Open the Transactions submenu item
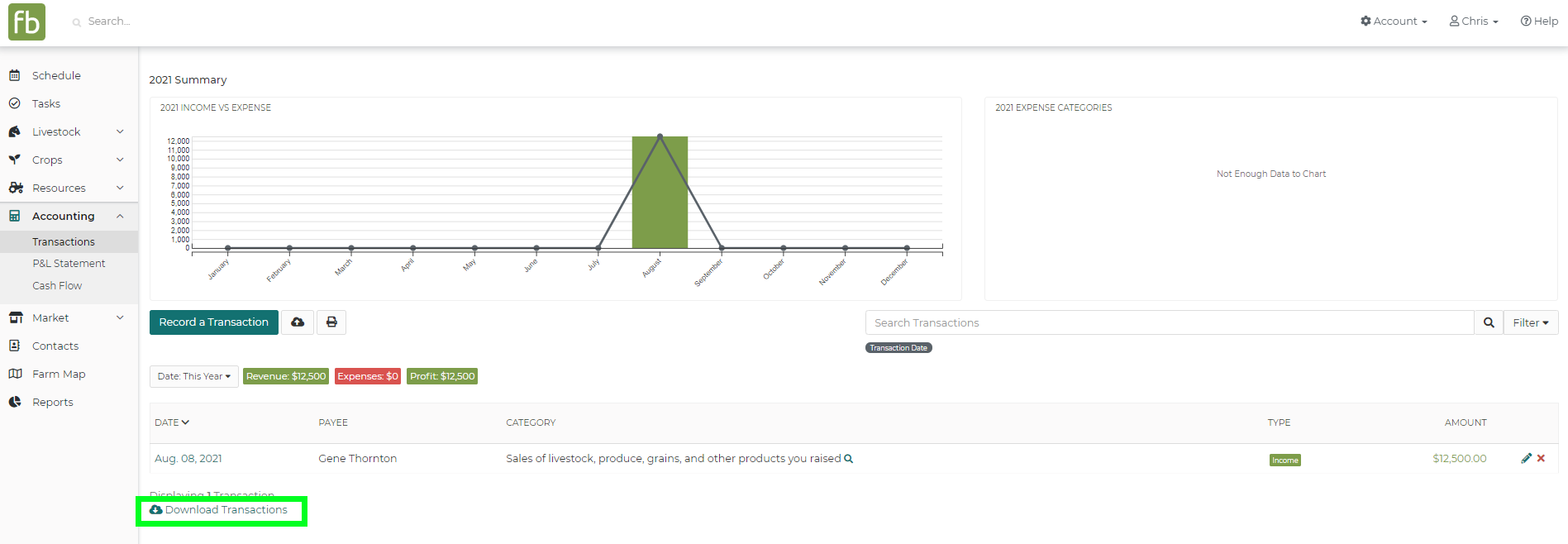1568x544 pixels. 64,242
